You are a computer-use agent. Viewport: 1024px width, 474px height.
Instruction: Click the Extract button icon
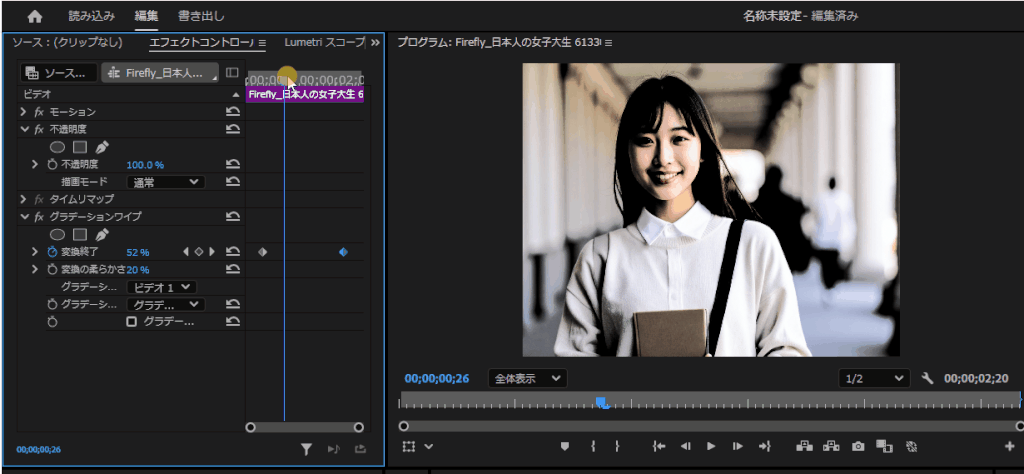pyautogui.click(x=831, y=447)
